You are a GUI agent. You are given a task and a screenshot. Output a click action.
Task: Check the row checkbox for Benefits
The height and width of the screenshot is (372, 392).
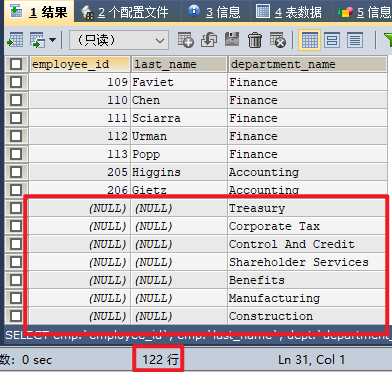[16, 280]
